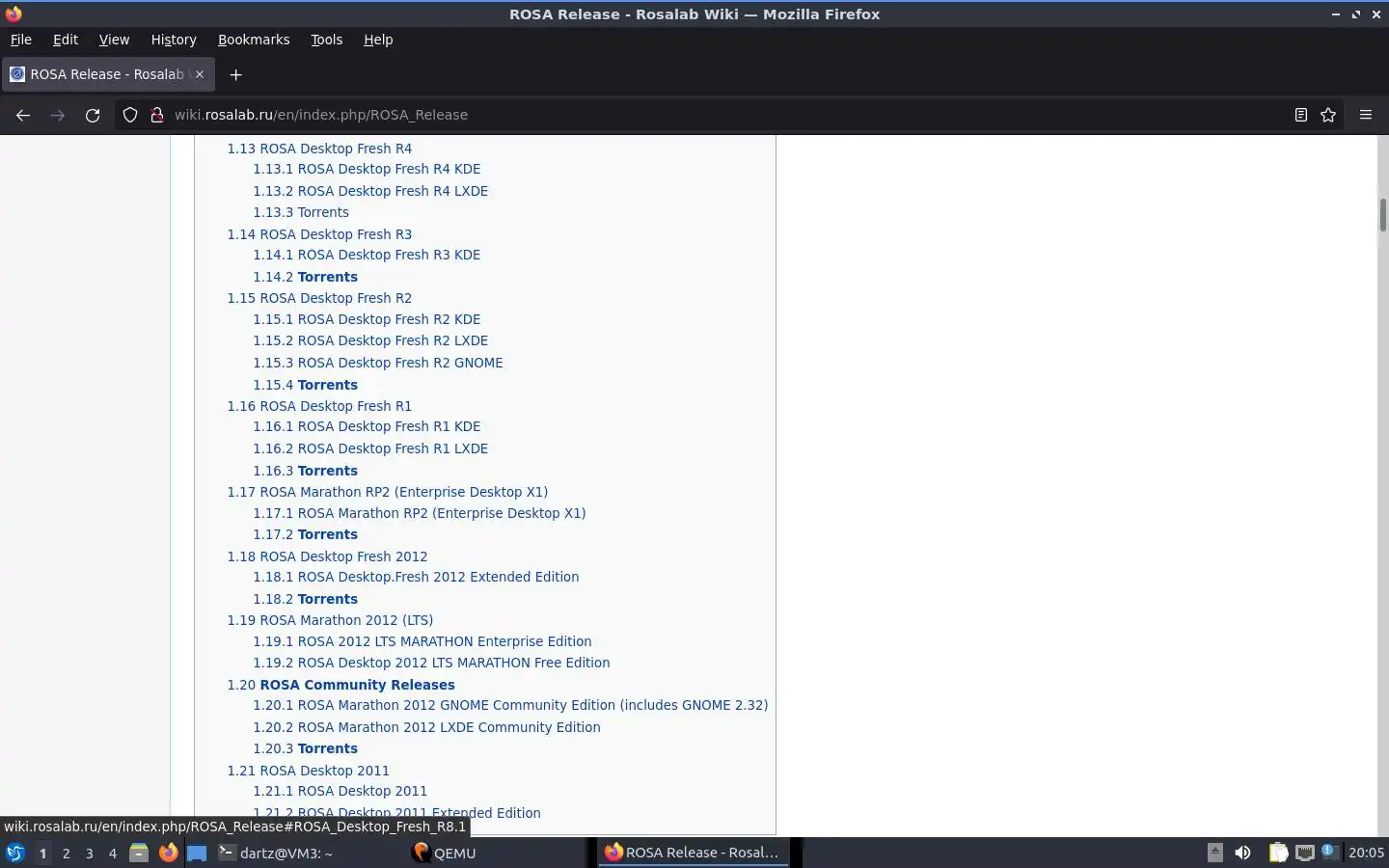Open 1.17.2 Torrents entry

pos(305,534)
